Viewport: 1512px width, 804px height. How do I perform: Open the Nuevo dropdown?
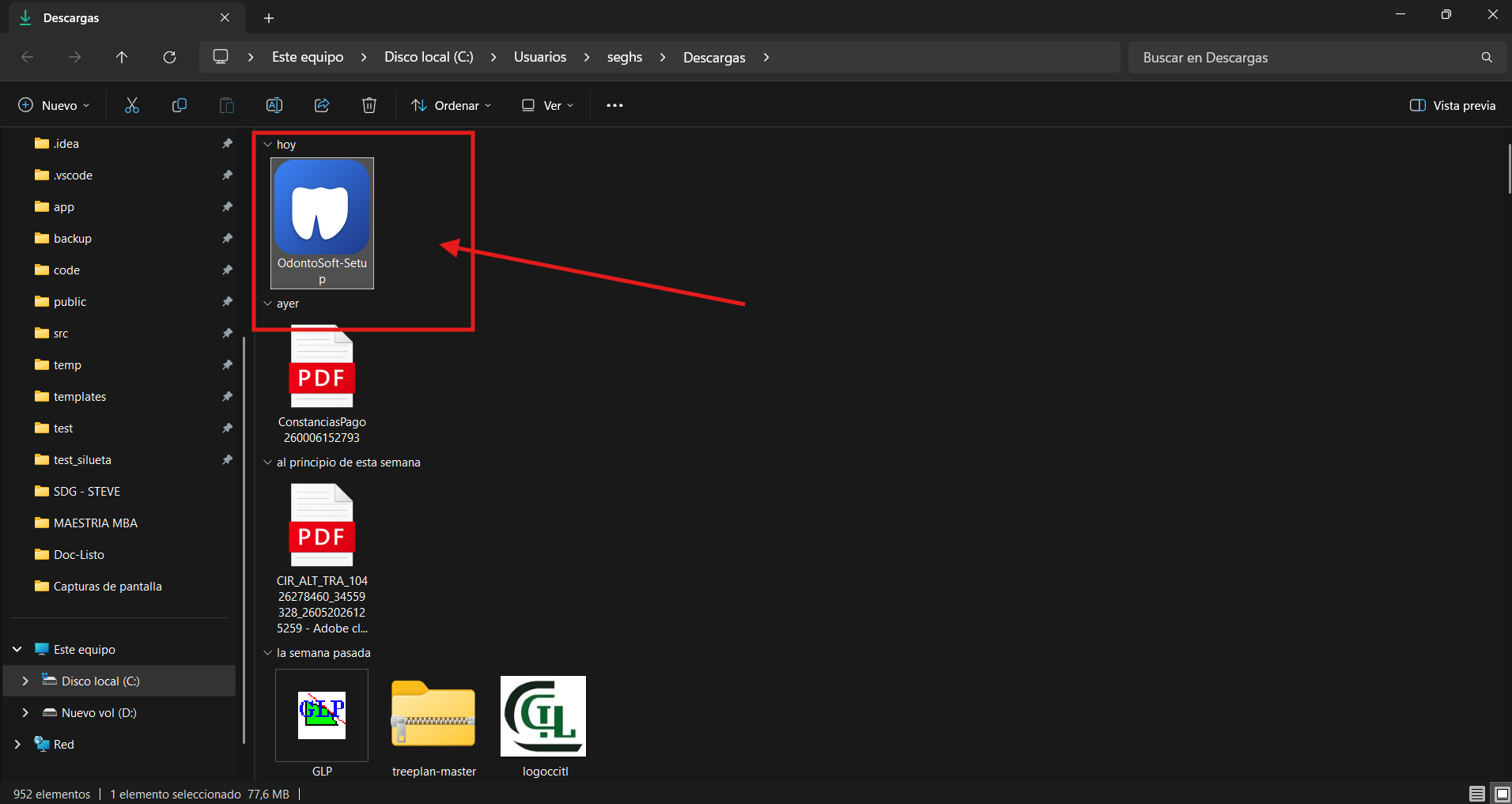54,105
